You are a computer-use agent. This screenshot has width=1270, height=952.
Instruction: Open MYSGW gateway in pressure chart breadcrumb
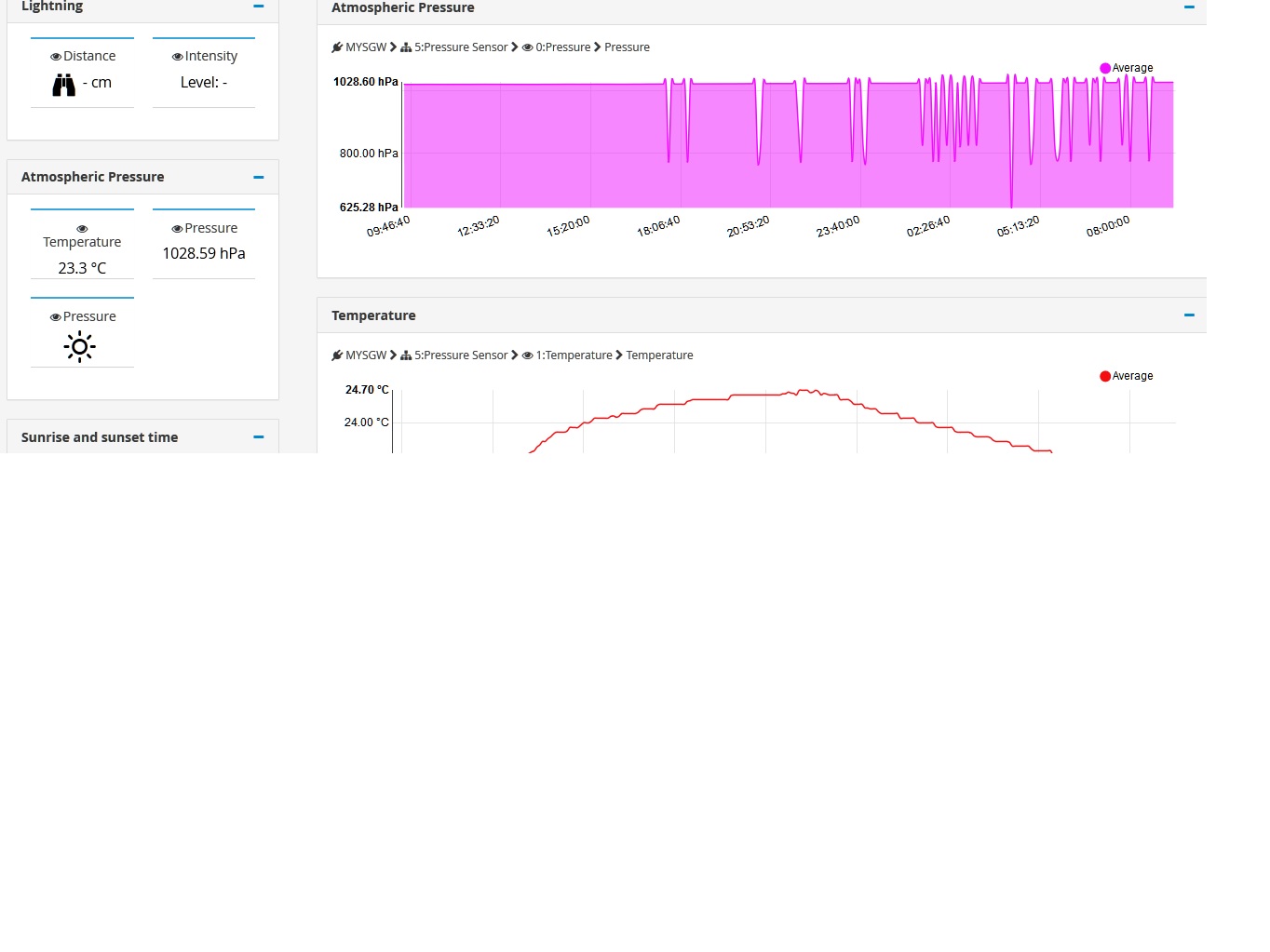(x=366, y=47)
